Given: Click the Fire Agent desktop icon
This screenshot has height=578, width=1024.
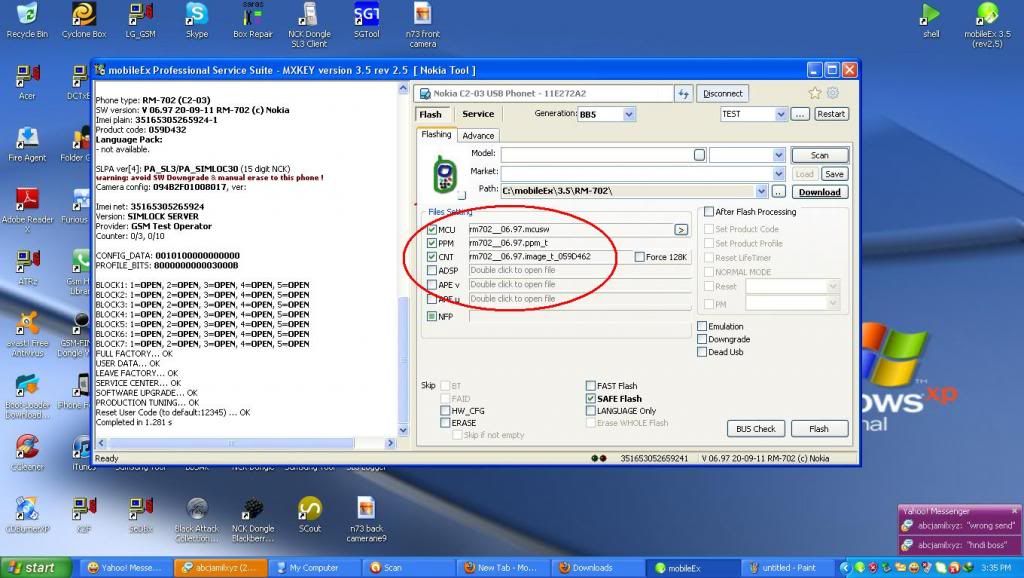Looking at the screenshot, I should click(27, 144).
